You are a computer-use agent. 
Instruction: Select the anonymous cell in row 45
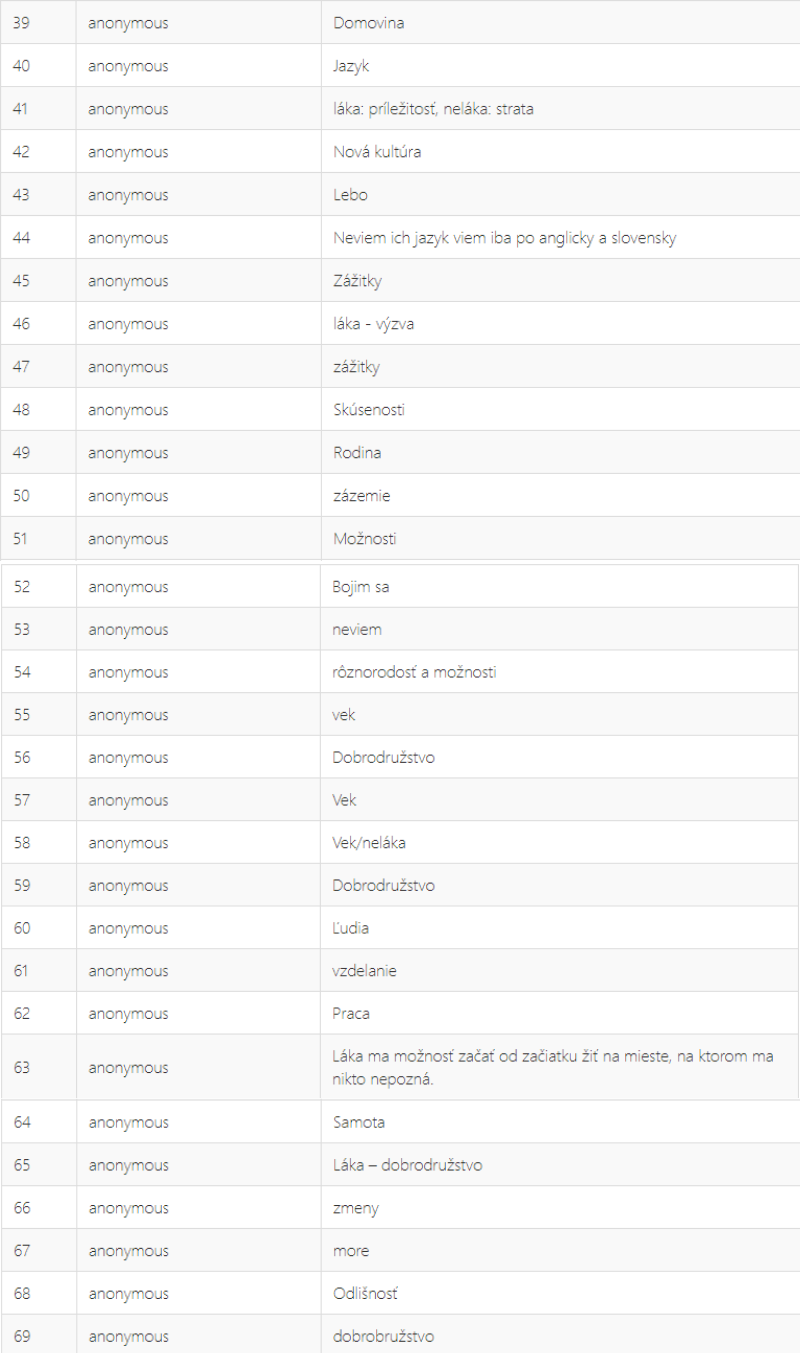tap(198, 281)
